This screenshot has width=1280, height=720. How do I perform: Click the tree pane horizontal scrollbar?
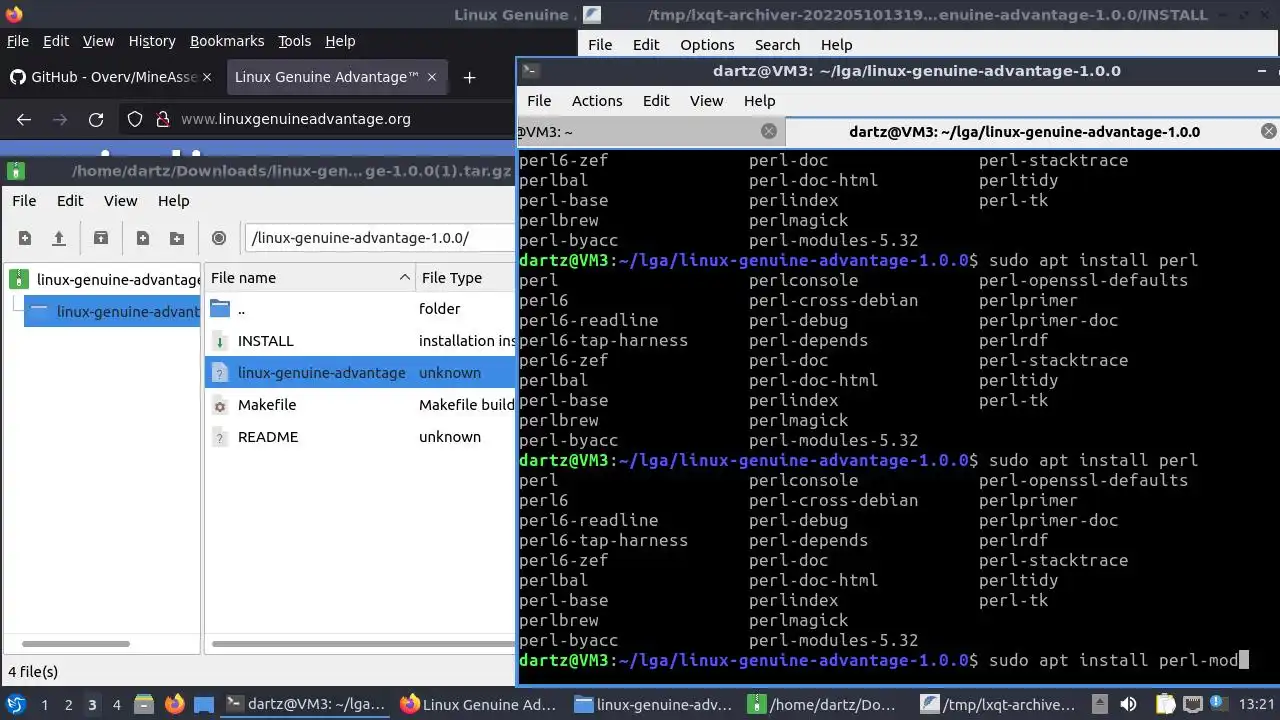(76, 644)
